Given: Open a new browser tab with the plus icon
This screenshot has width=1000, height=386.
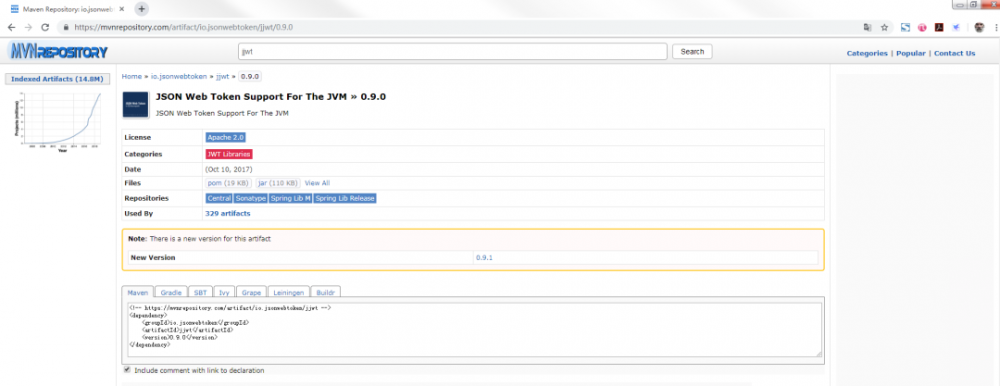Looking at the screenshot, I should click(x=142, y=9).
